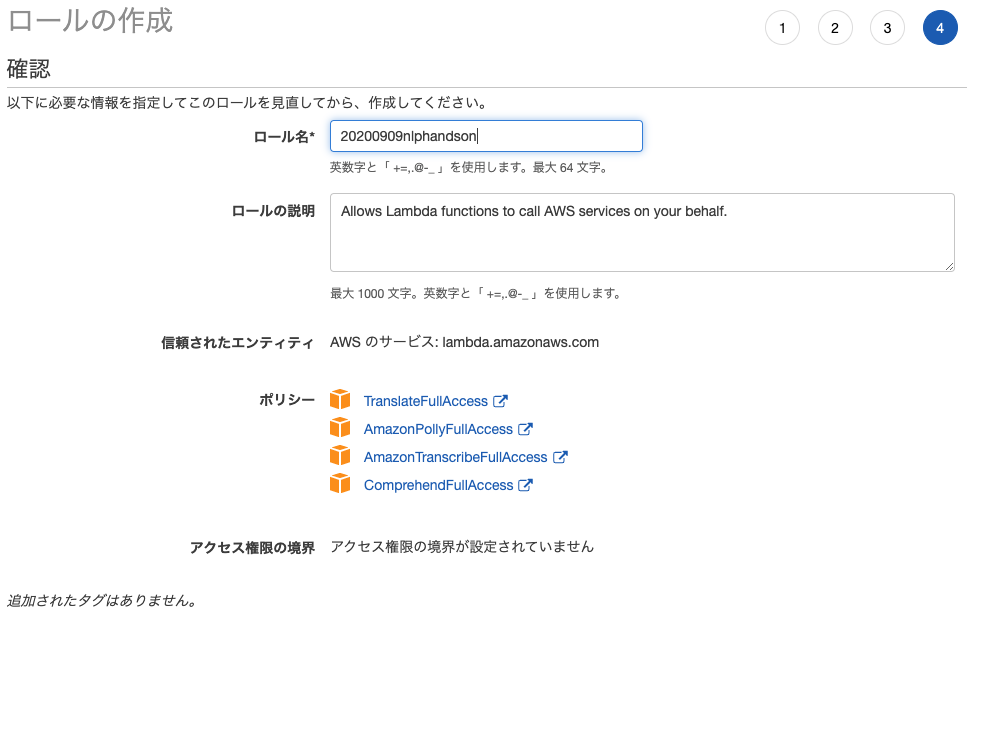Click the AmazonTranscribeFullAccess orange box icon
Image resolution: width=998 pixels, height=745 pixels.
[x=340, y=456]
